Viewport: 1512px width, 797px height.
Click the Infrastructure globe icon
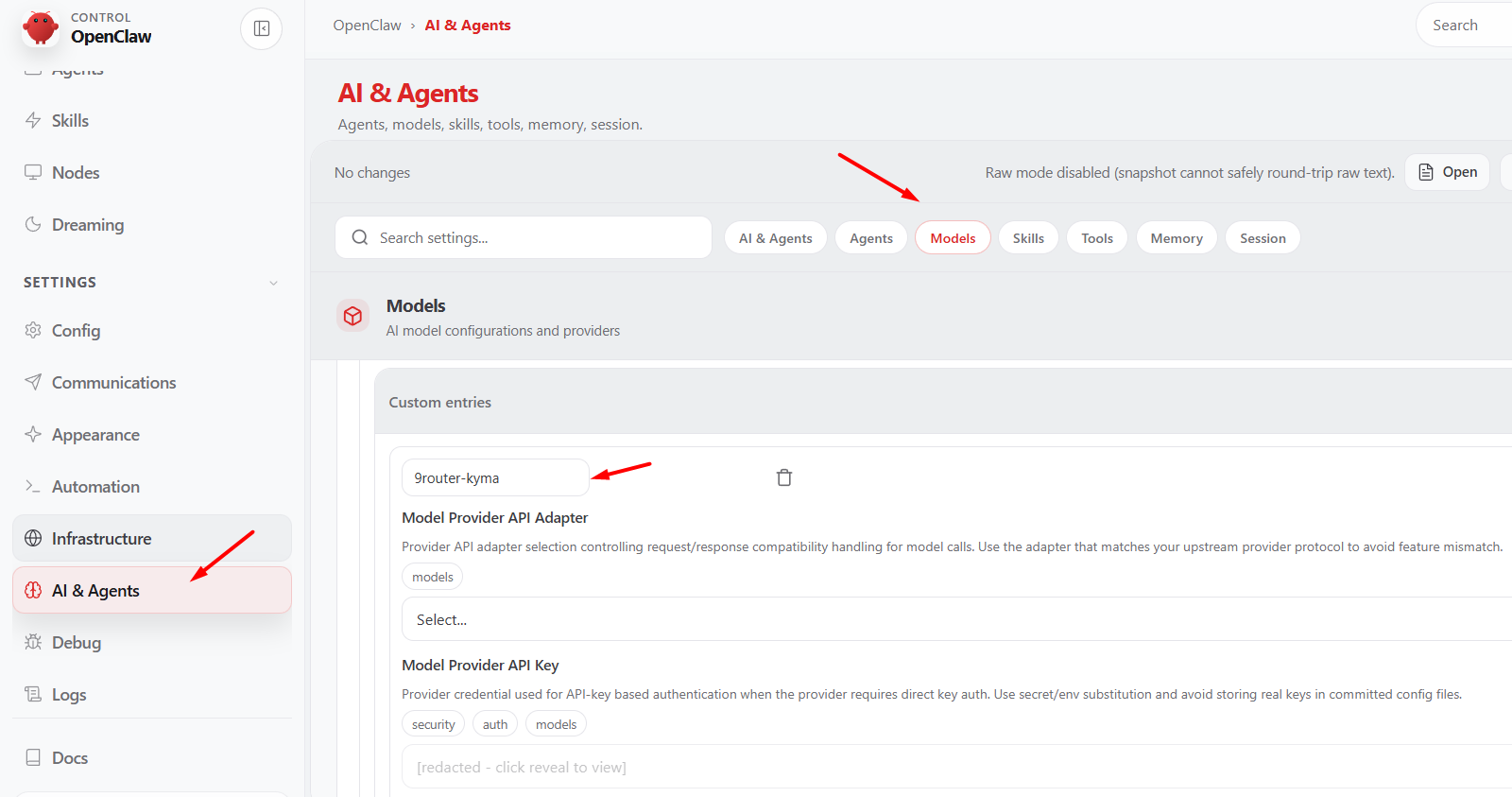point(33,538)
